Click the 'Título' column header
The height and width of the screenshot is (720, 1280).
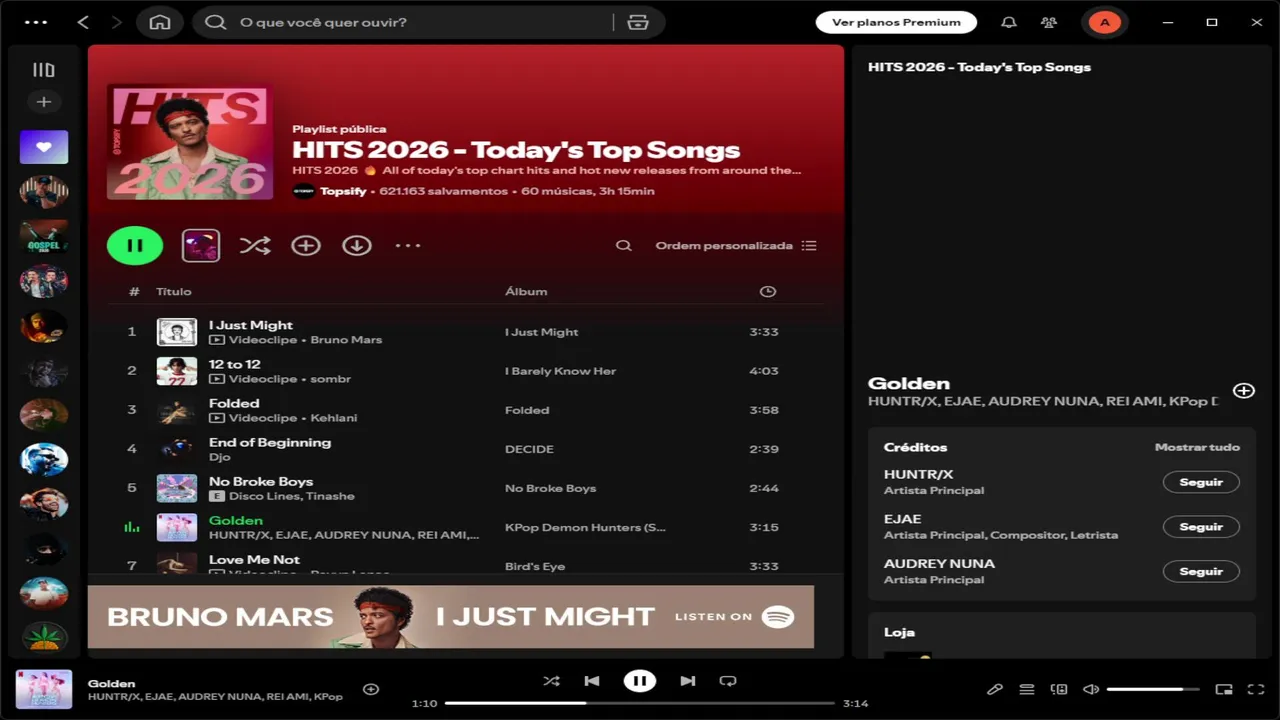point(173,291)
